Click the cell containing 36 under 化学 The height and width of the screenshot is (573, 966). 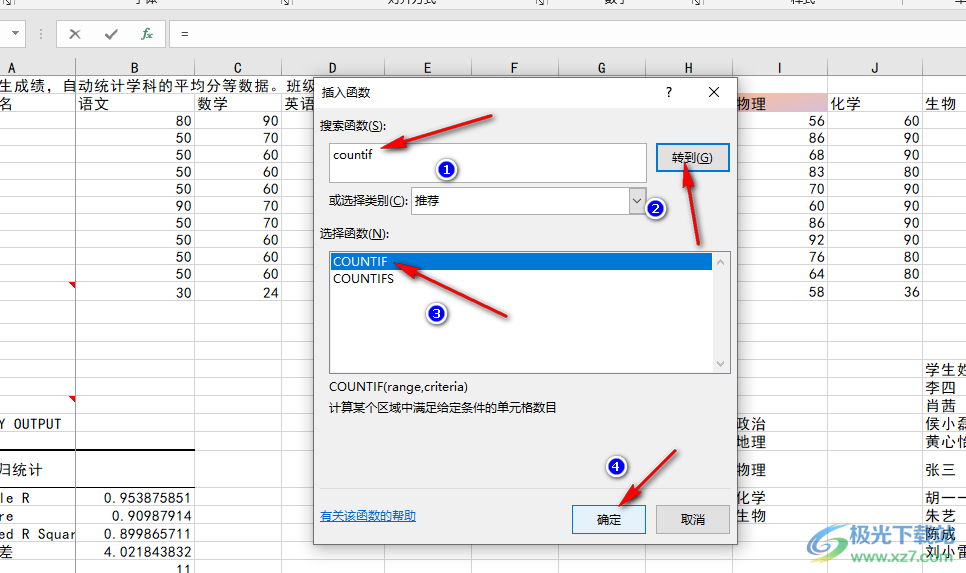tap(875, 292)
